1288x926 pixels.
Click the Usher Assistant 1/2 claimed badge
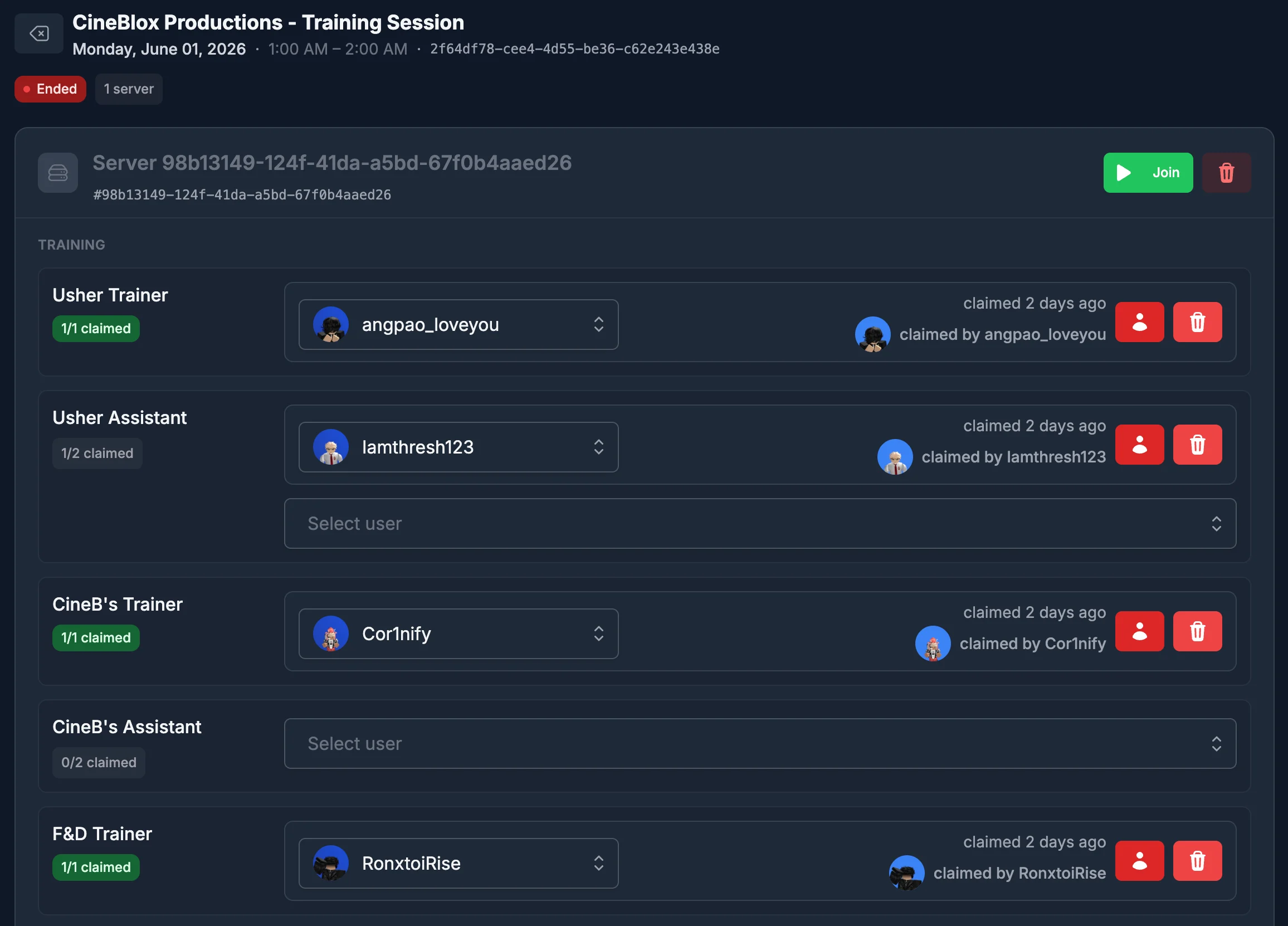coord(97,454)
